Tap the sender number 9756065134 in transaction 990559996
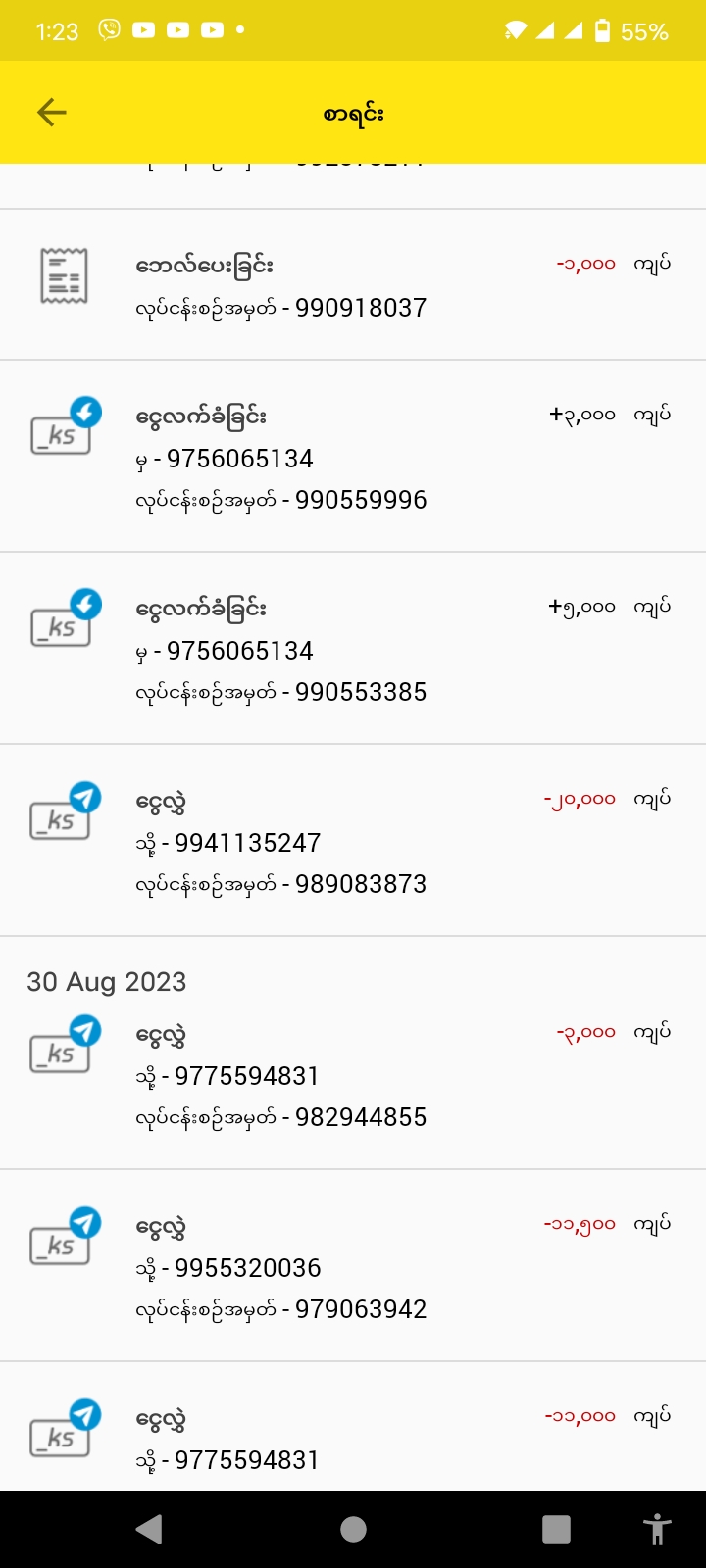The width and height of the screenshot is (706, 1568). coord(239,459)
